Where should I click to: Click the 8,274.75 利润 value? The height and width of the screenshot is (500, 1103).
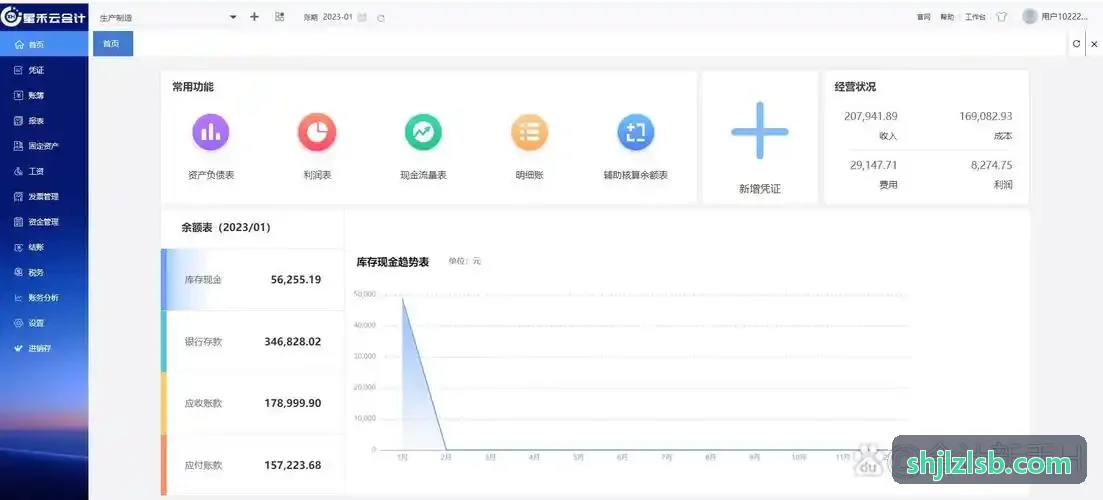(991, 165)
